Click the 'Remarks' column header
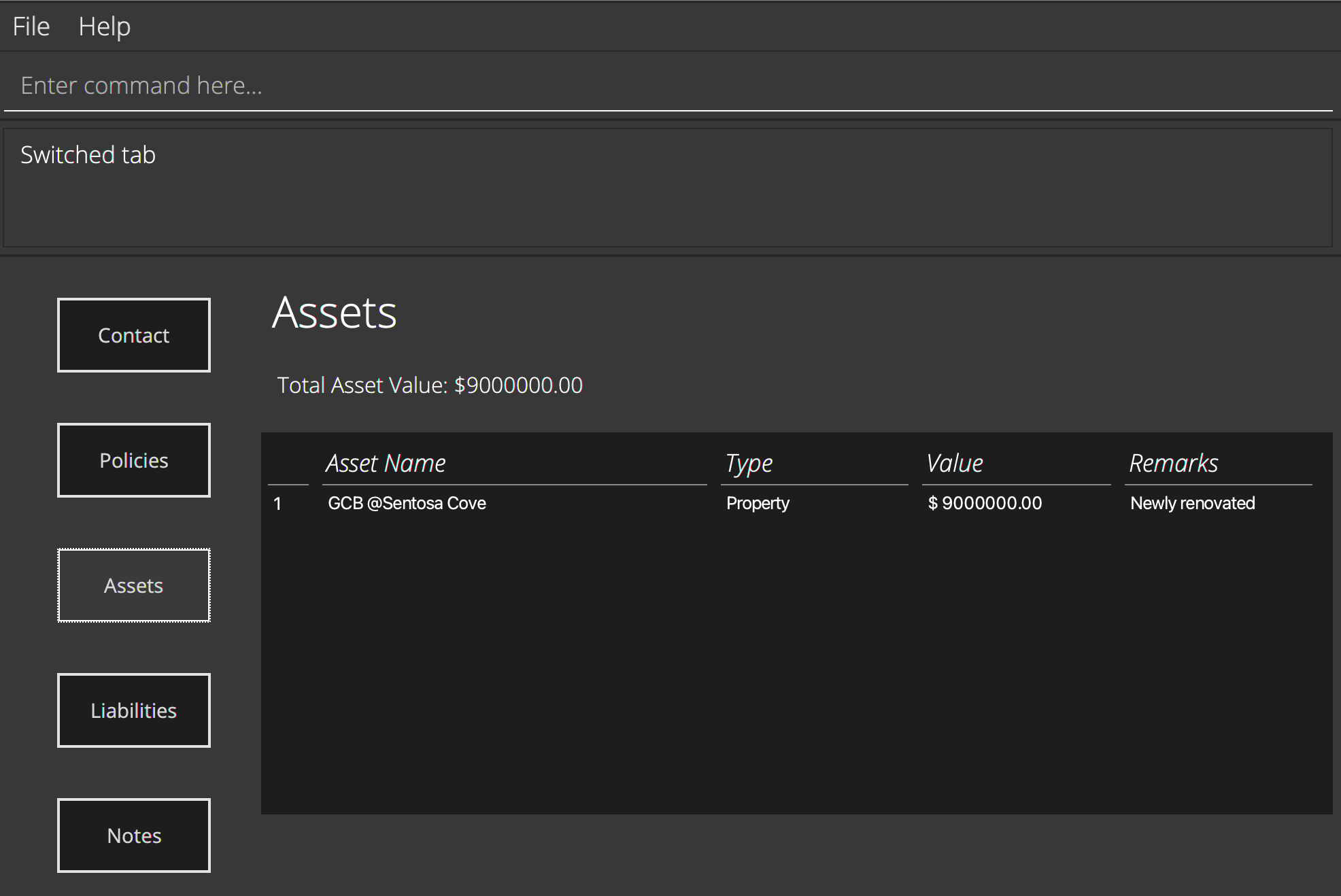The image size is (1341, 896). 1174,463
